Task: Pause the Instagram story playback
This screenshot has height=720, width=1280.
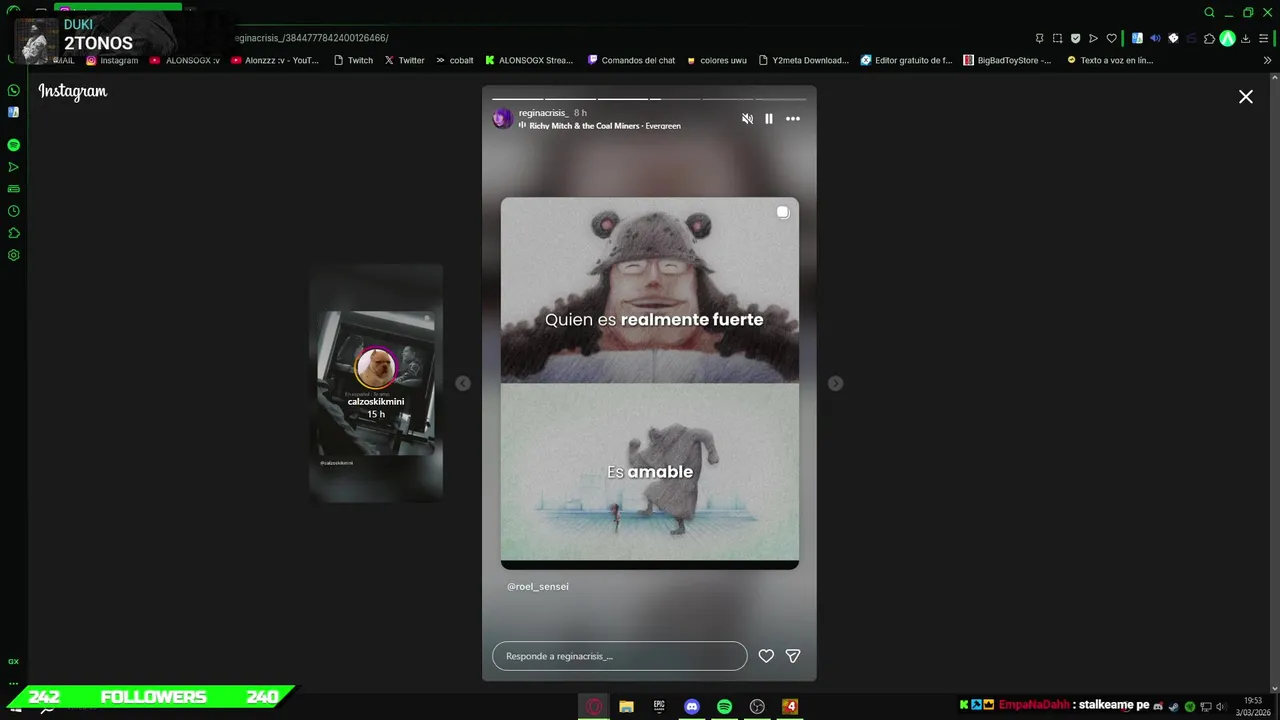Action: (x=769, y=119)
